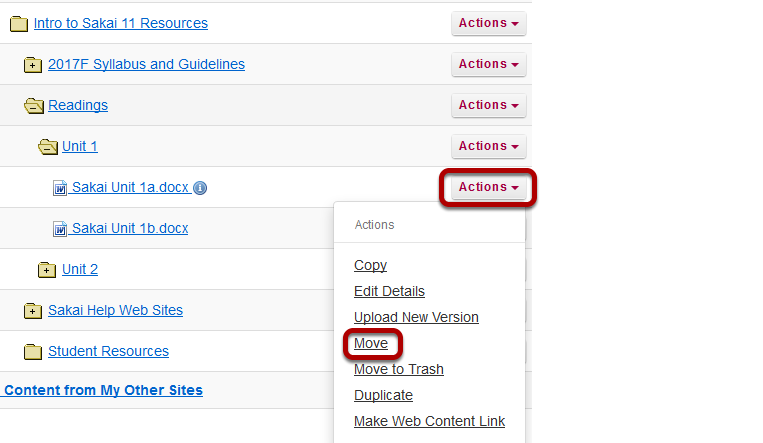Select Duplicate from the Actions menu
Screen dimensions: 763x443
click(383, 395)
